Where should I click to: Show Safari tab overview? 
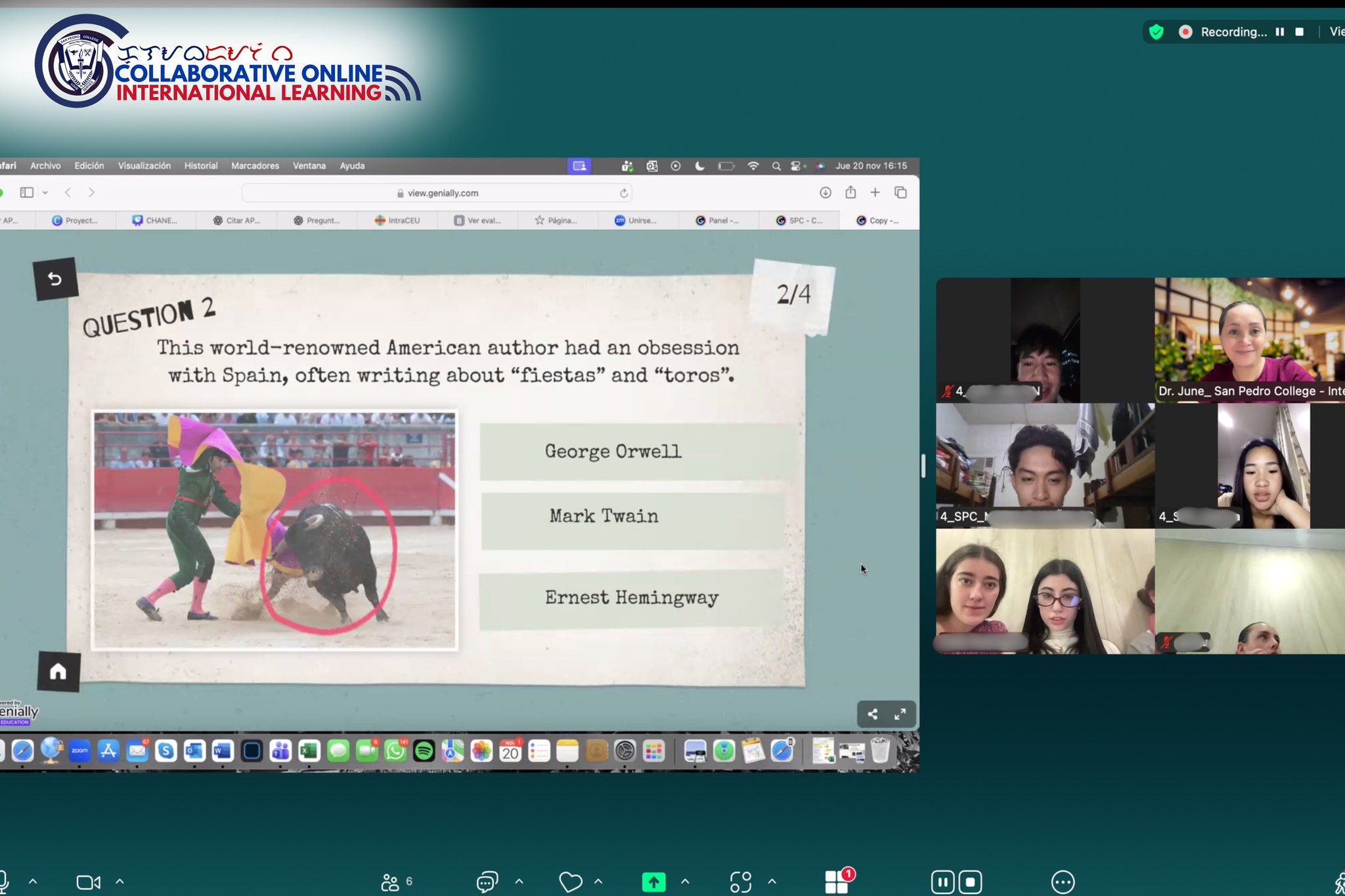900,192
